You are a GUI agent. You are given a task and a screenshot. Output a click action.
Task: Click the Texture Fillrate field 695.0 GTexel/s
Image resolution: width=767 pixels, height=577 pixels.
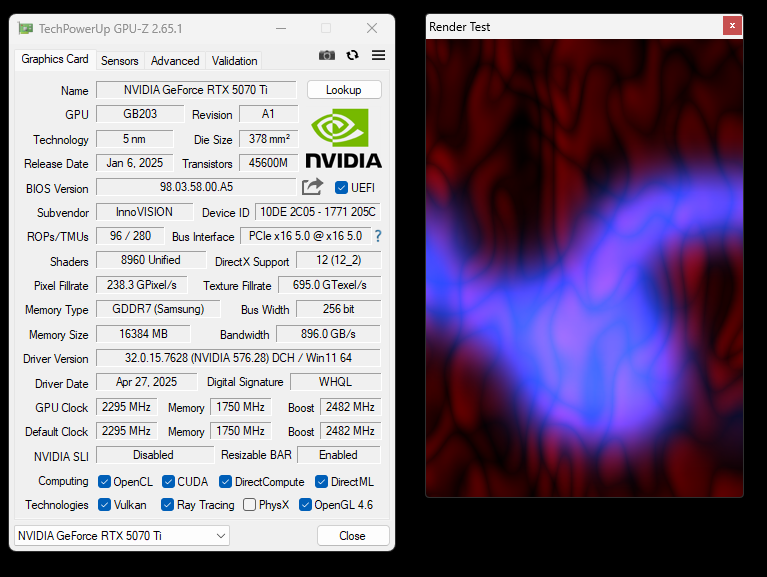[x=330, y=285]
